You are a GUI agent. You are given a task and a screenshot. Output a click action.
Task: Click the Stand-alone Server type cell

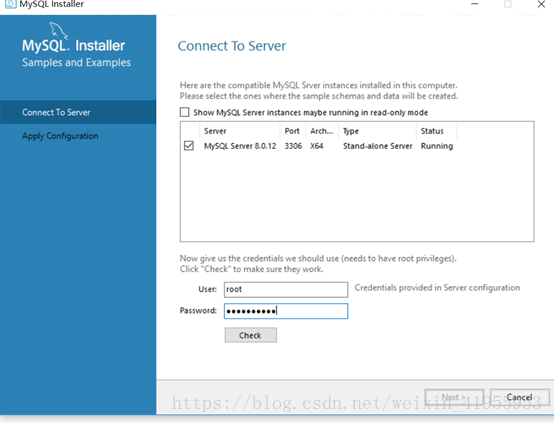[377, 146]
